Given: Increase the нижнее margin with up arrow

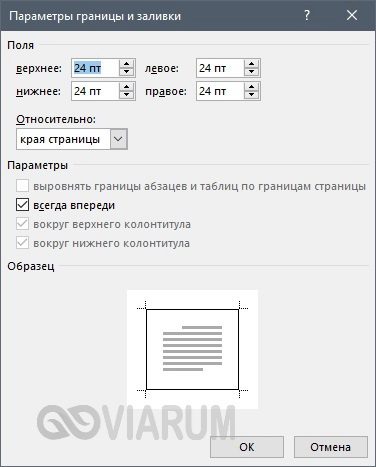Looking at the screenshot, I should pyautogui.click(x=126, y=87).
